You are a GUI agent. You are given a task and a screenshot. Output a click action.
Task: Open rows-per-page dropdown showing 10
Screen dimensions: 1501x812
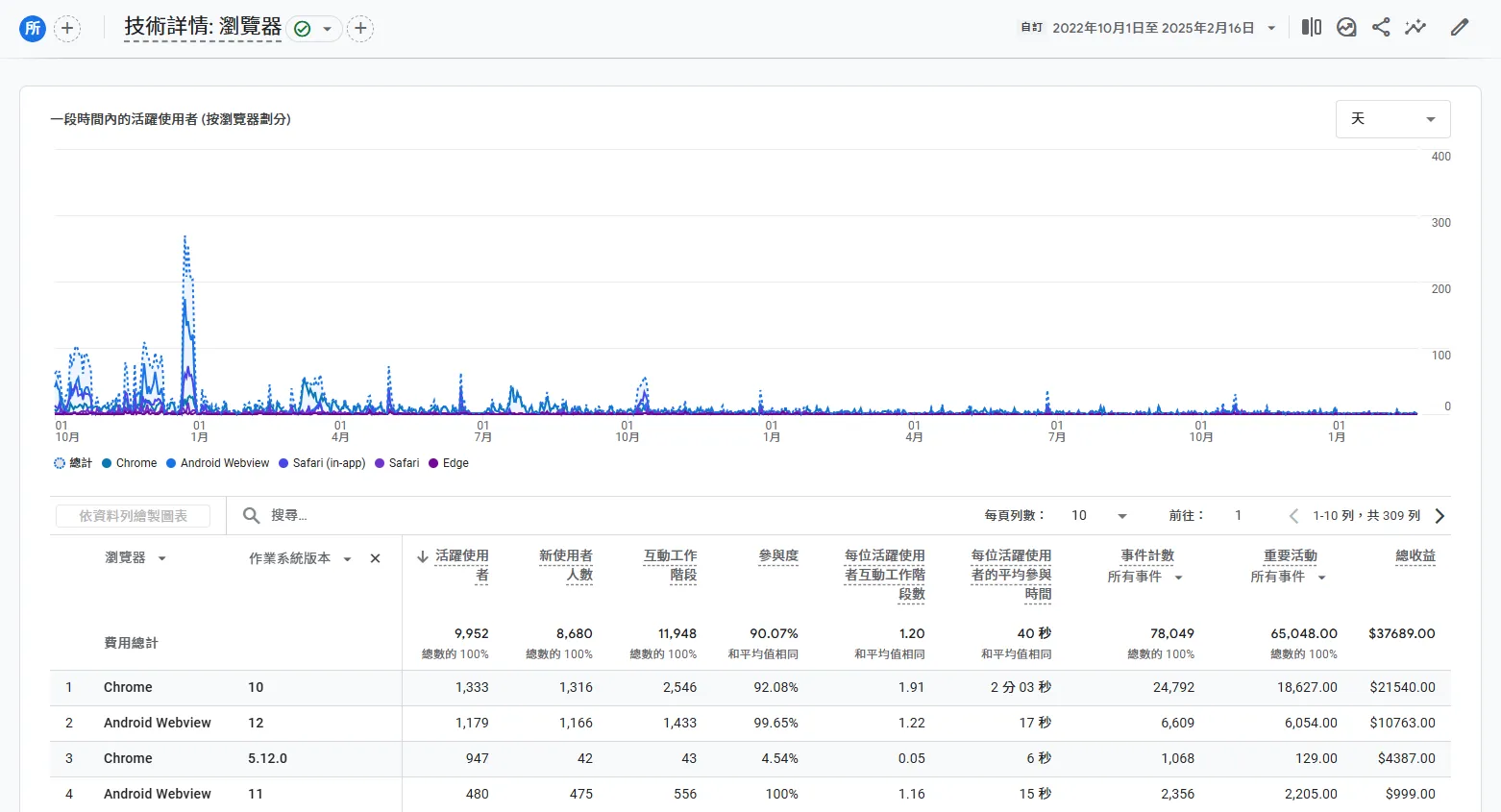[x=1098, y=516]
